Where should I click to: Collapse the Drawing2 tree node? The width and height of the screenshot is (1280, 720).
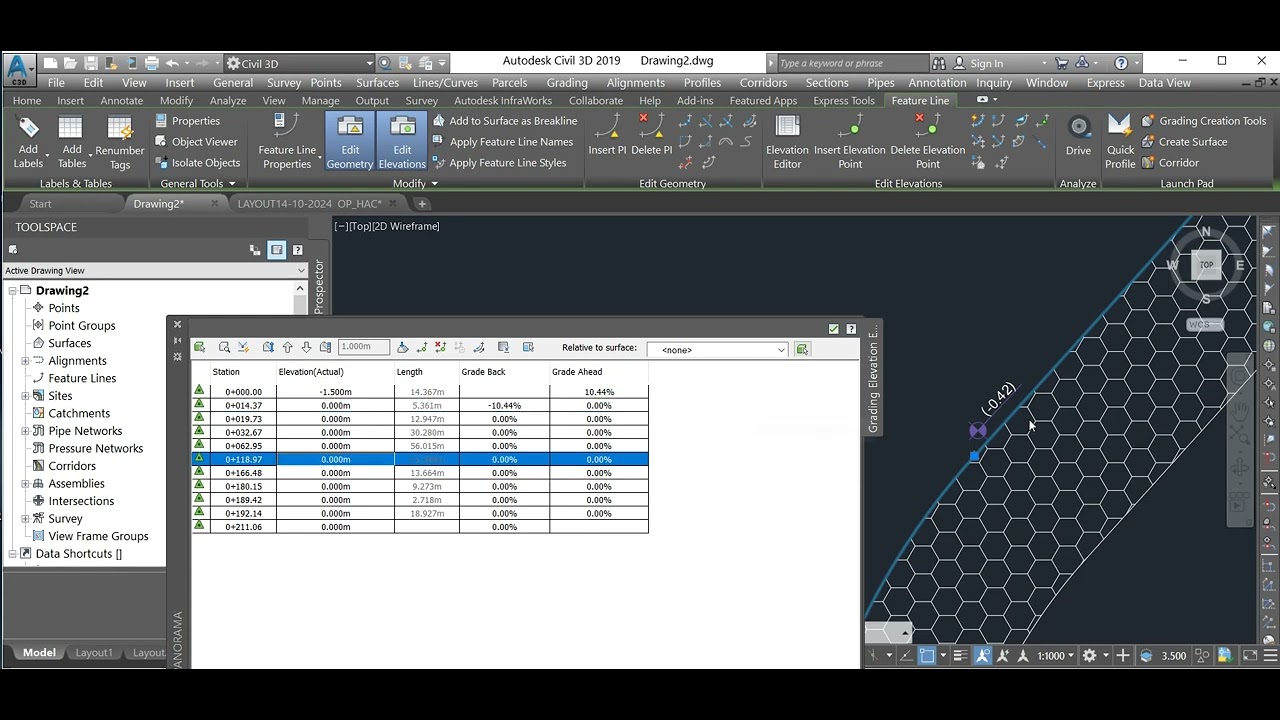pos(13,291)
